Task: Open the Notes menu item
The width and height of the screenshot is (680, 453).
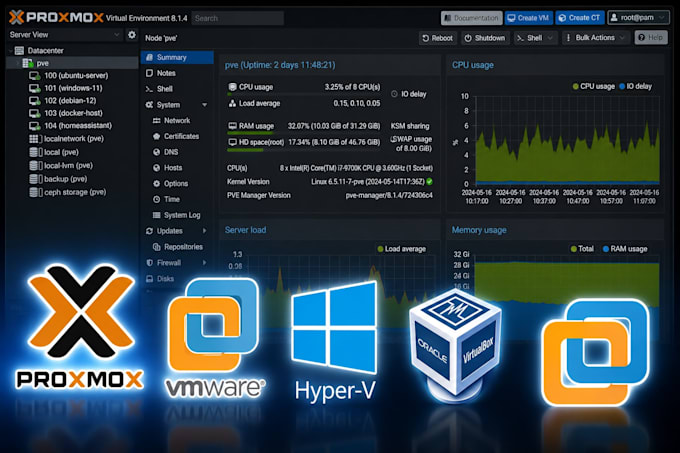Action: point(161,73)
